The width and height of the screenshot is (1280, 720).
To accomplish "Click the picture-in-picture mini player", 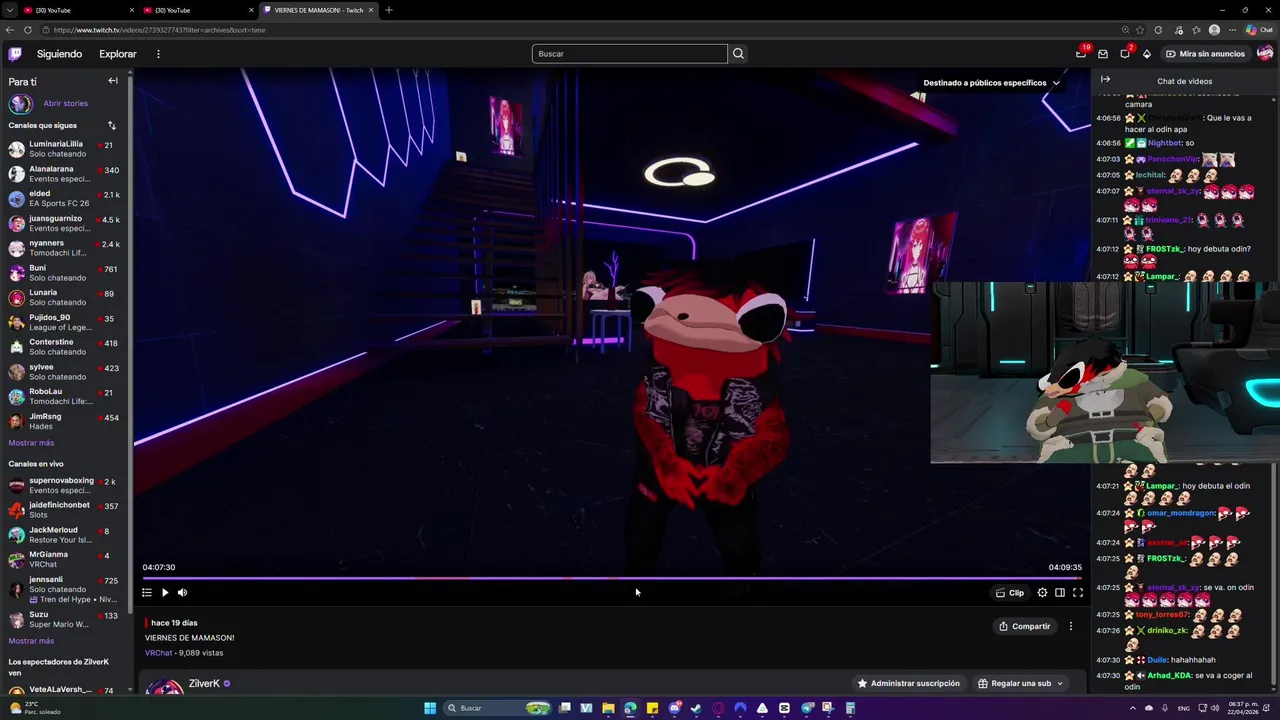I will pos(1105,373).
